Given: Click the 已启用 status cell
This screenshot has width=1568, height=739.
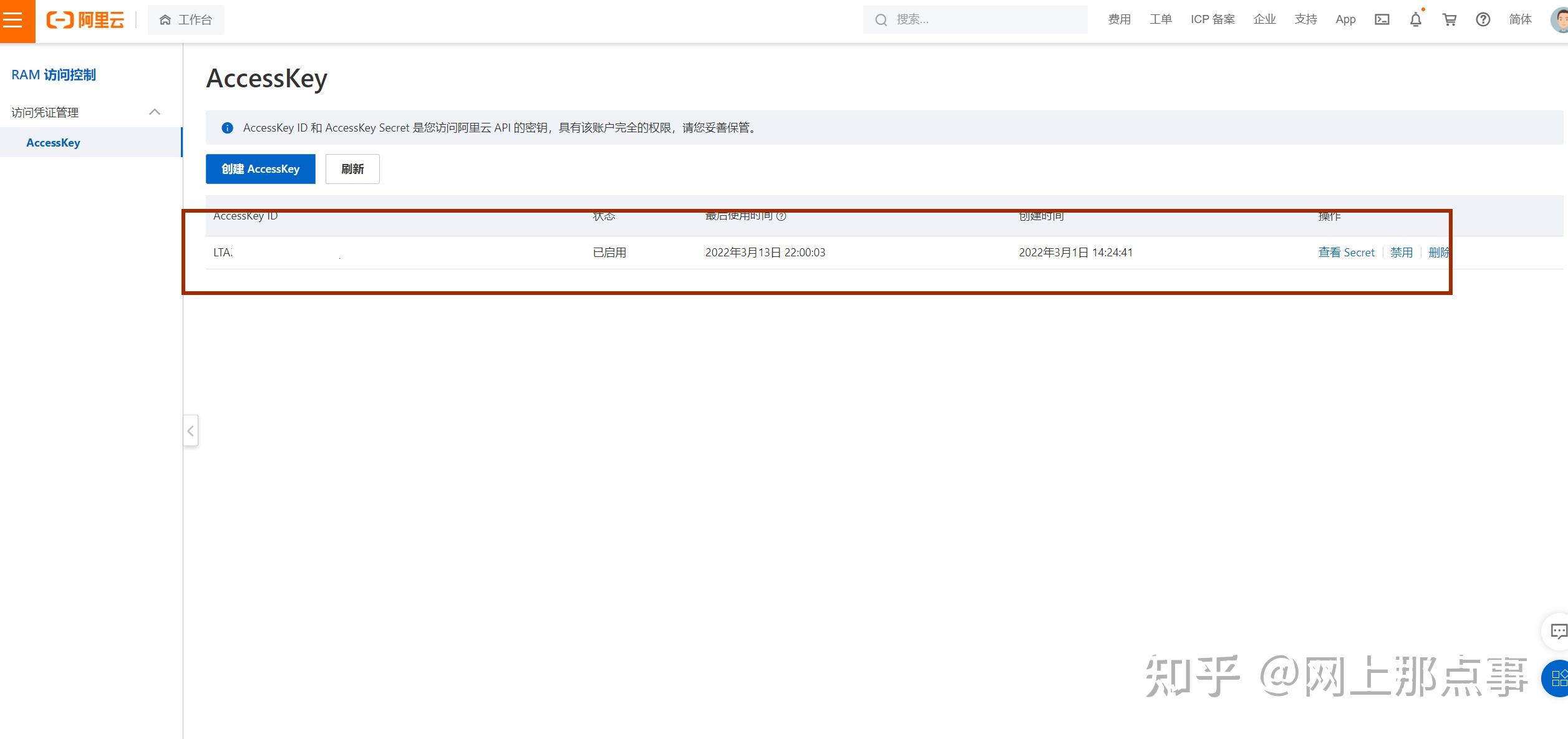Looking at the screenshot, I should [609, 253].
